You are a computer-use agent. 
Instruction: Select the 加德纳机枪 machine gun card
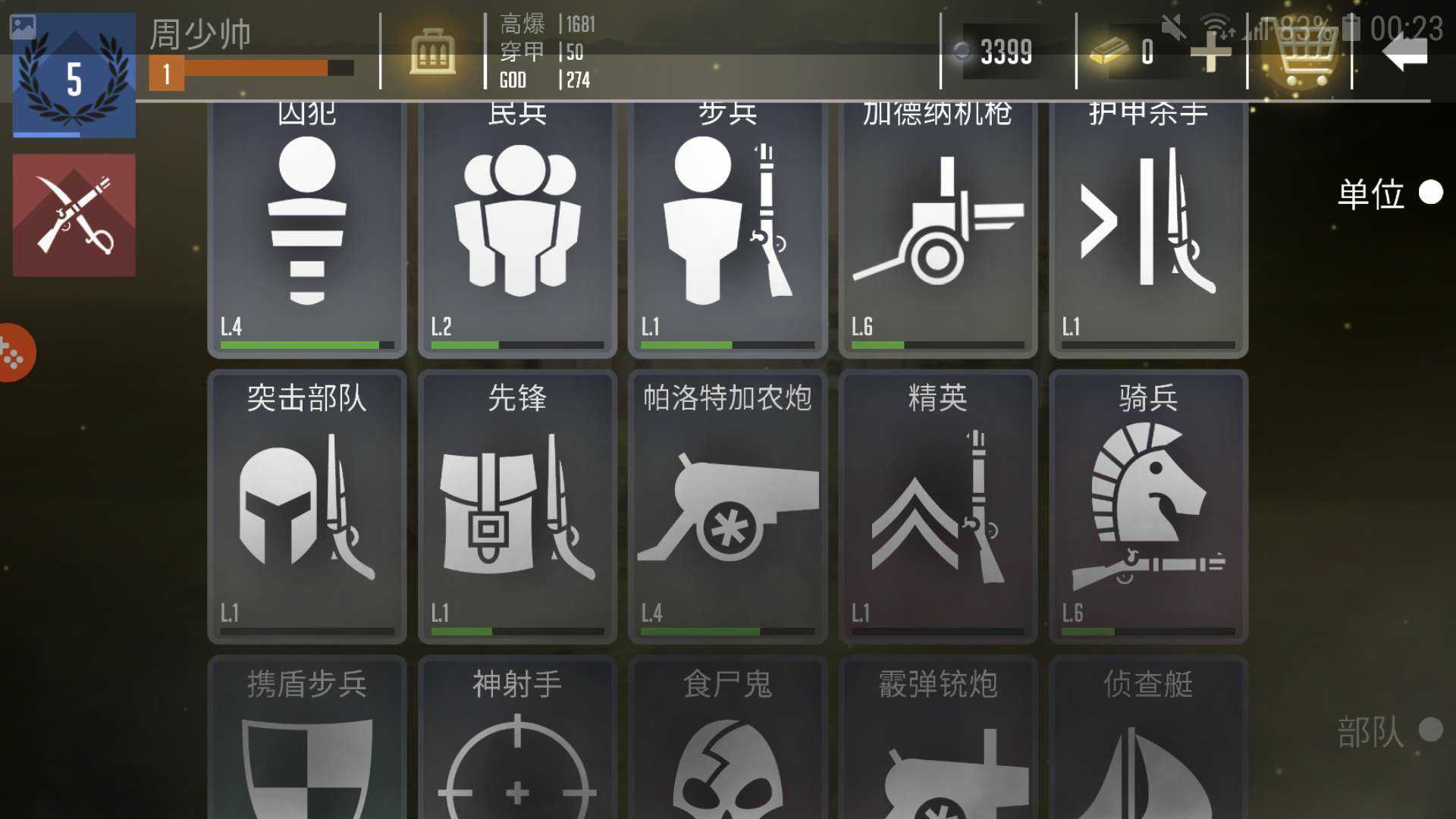938,229
